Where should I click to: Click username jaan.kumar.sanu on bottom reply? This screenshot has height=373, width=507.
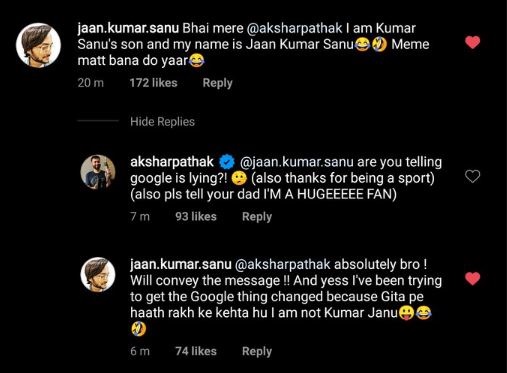click(181, 264)
